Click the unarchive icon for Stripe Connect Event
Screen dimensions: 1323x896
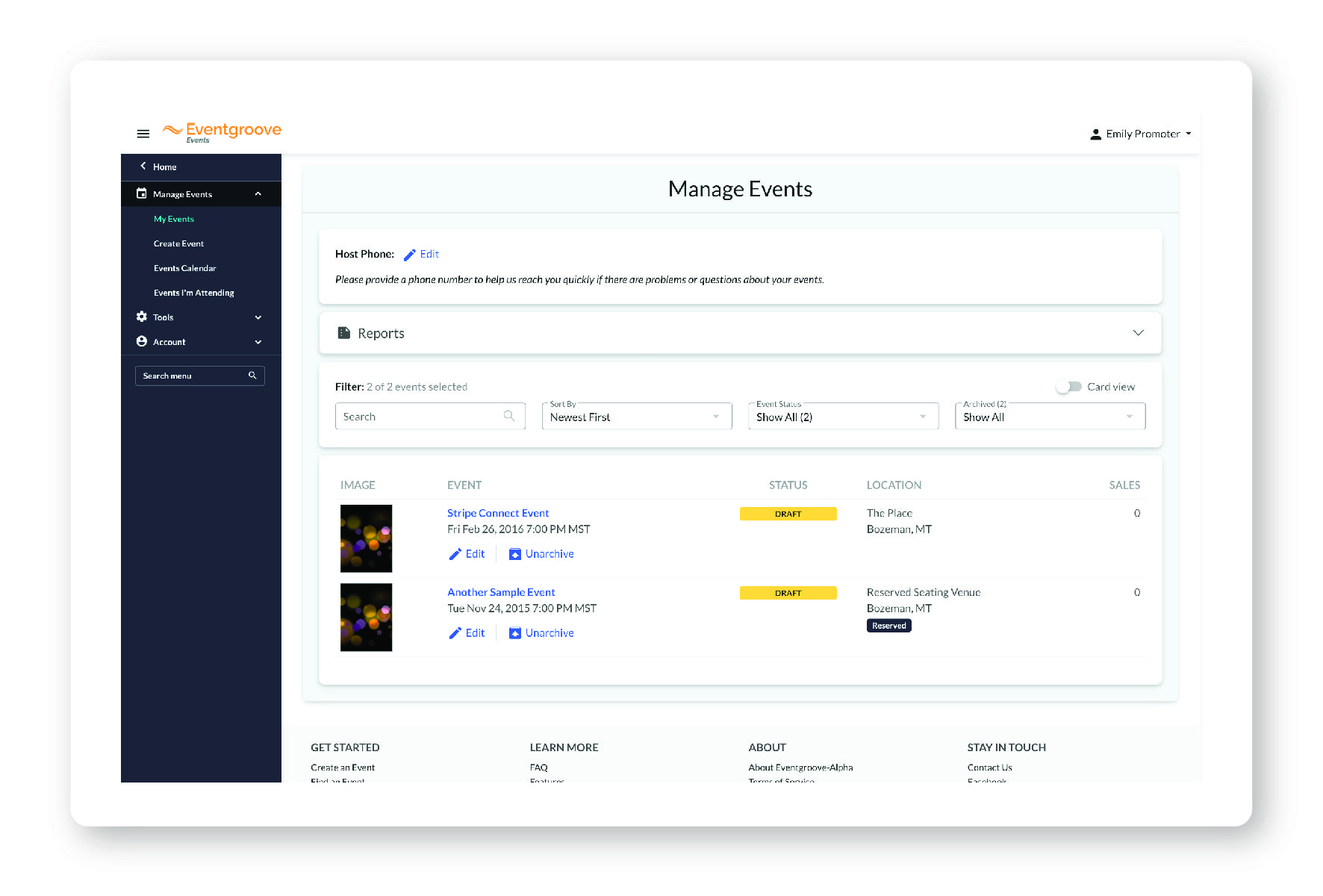click(514, 554)
